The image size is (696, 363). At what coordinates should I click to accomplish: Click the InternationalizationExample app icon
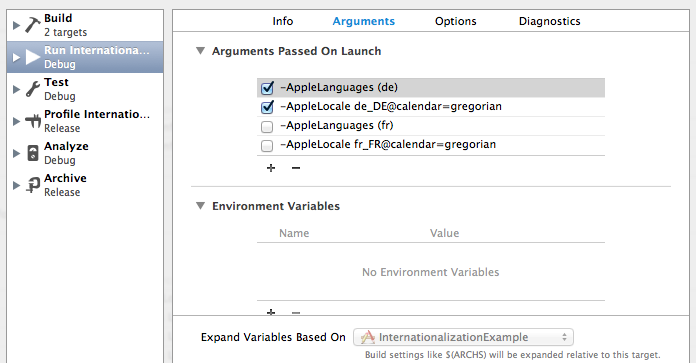click(368, 337)
